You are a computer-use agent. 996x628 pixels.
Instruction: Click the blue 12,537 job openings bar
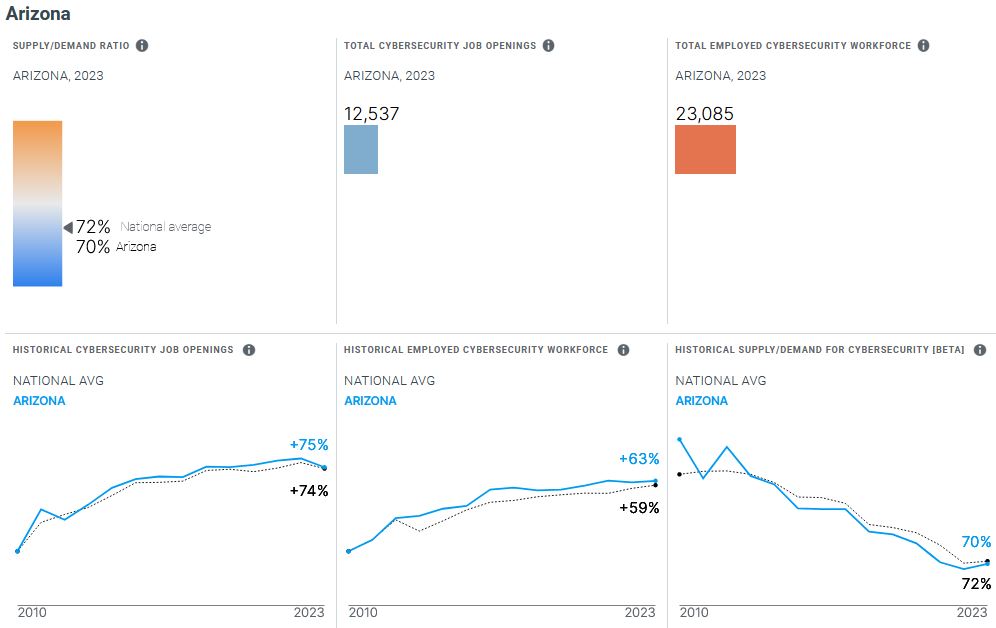(361, 149)
